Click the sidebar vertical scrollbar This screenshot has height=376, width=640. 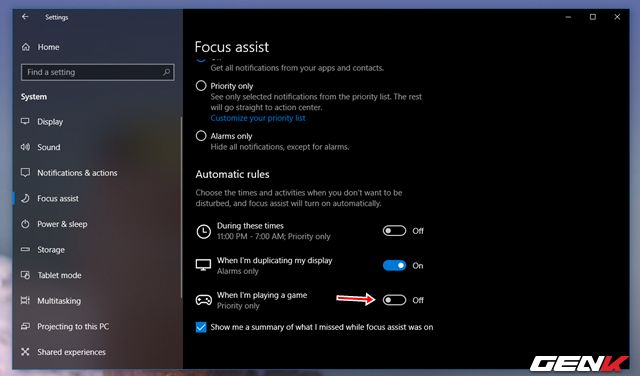click(181, 207)
